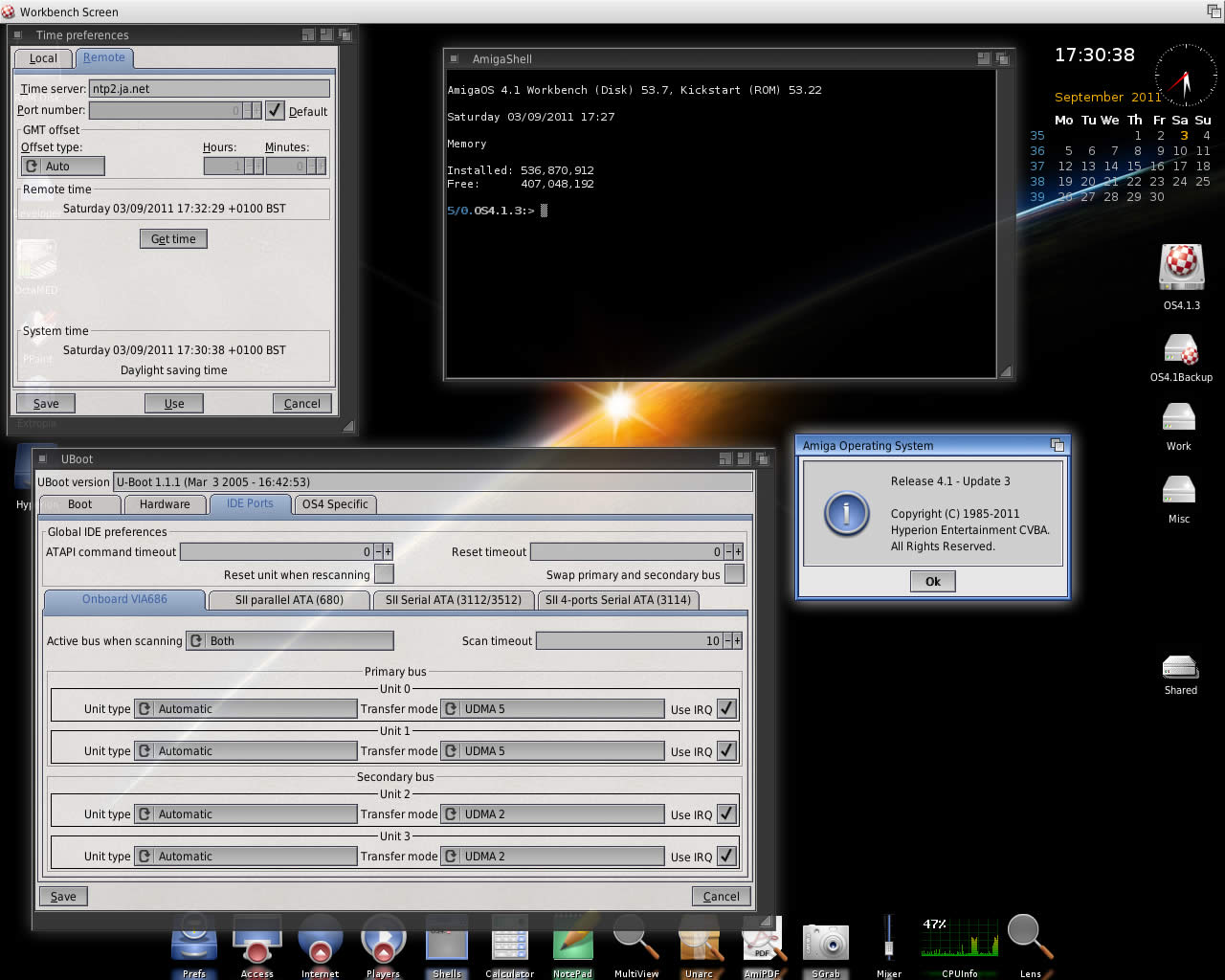Launch the Lens magnifier from dock
Screen dimensions: 1225x980
[1030, 939]
